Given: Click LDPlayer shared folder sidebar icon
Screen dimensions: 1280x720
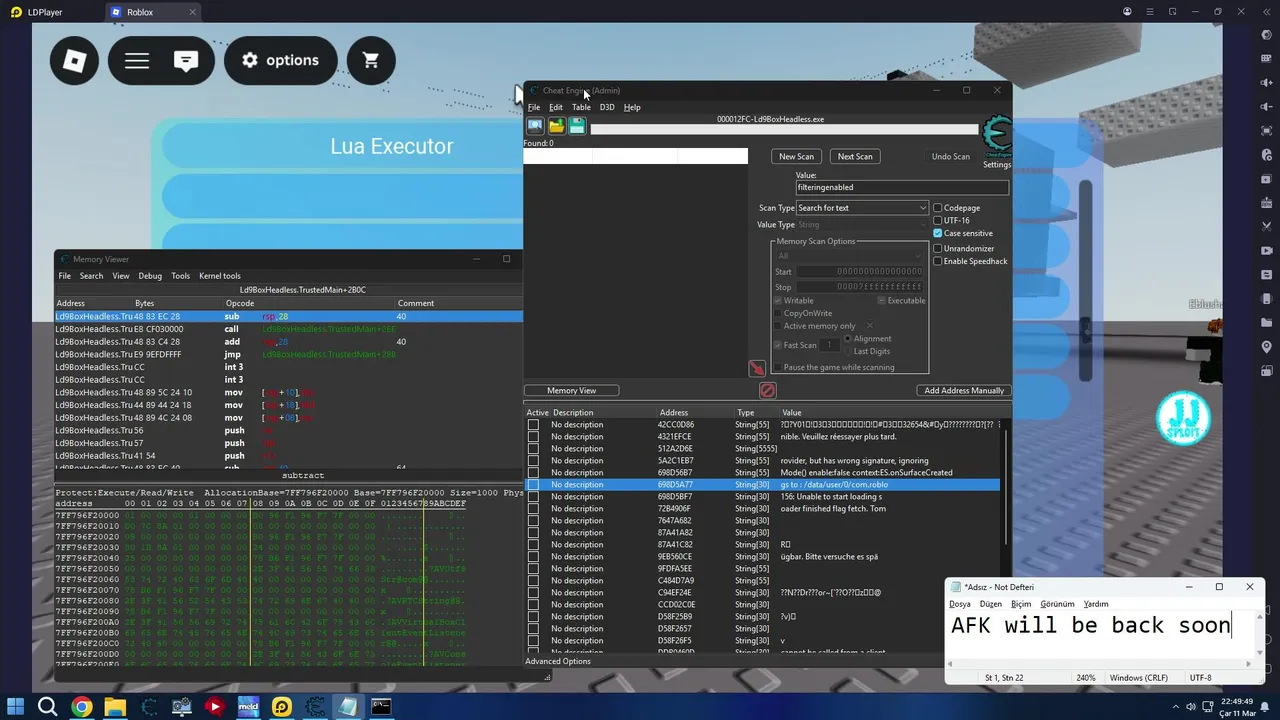Looking at the screenshot, I should pyautogui.click(x=1267, y=323).
